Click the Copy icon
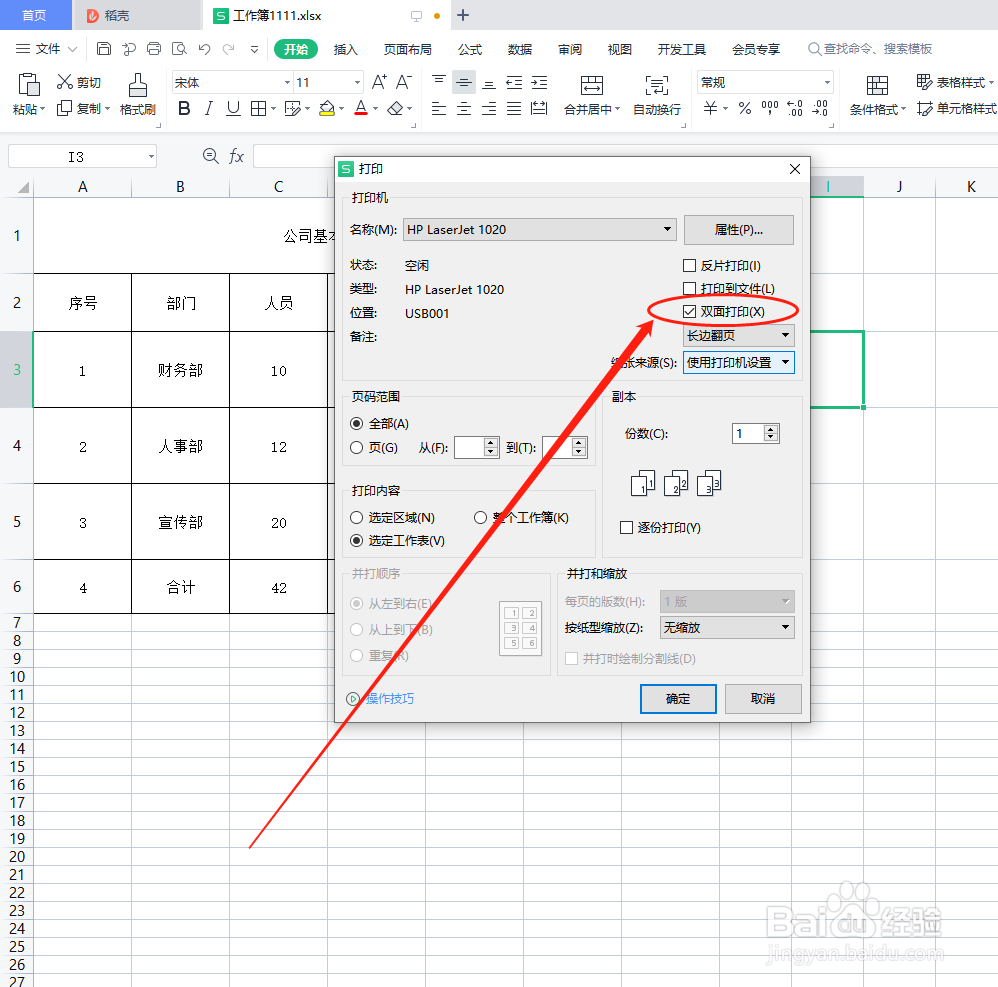 tap(64, 108)
